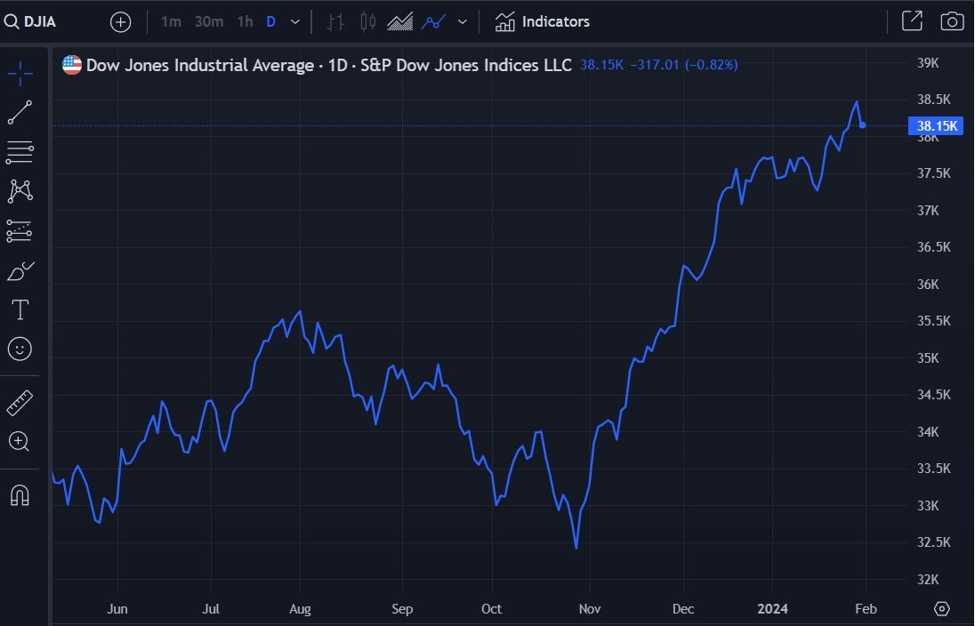Viewport: 975px width, 626px height.
Task: Select the 30m timeframe
Action: coord(208,21)
